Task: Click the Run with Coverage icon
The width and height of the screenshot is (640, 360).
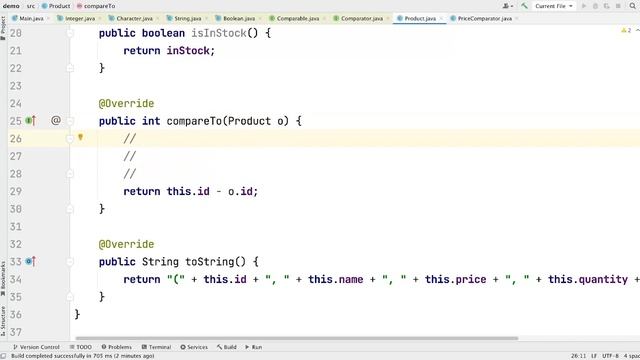Action: point(607,6)
